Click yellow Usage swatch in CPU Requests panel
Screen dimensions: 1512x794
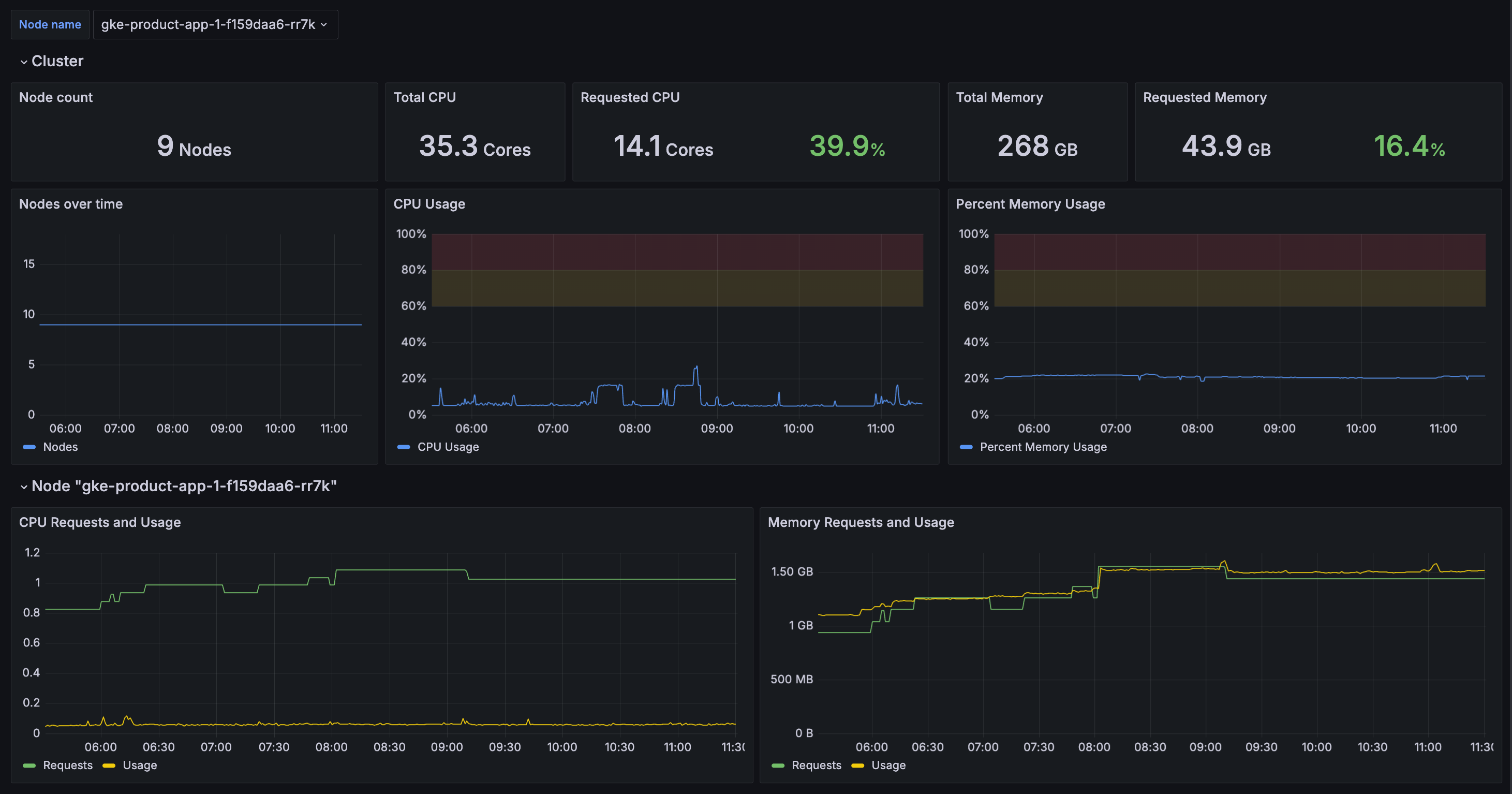pyautogui.click(x=109, y=765)
